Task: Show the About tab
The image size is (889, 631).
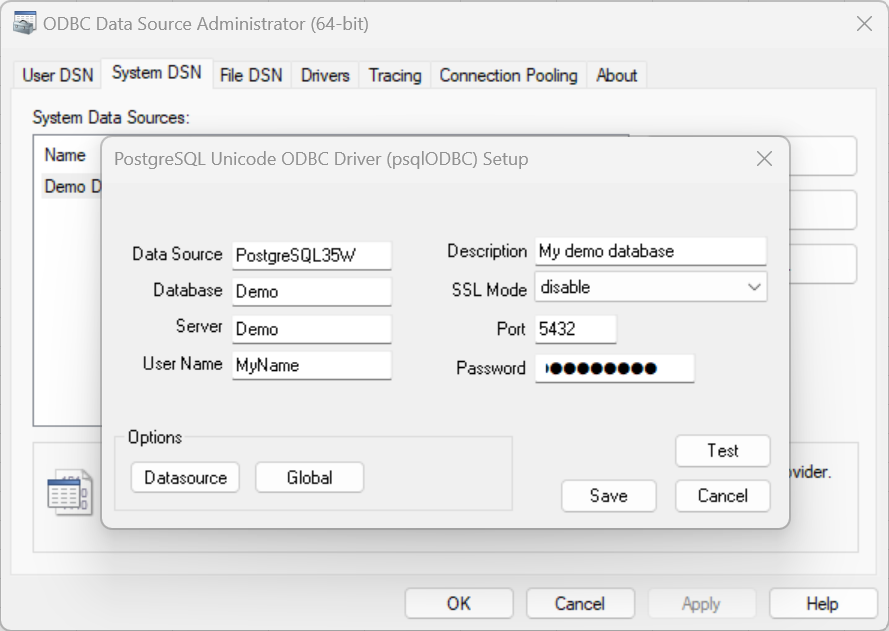Action: coord(616,75)
